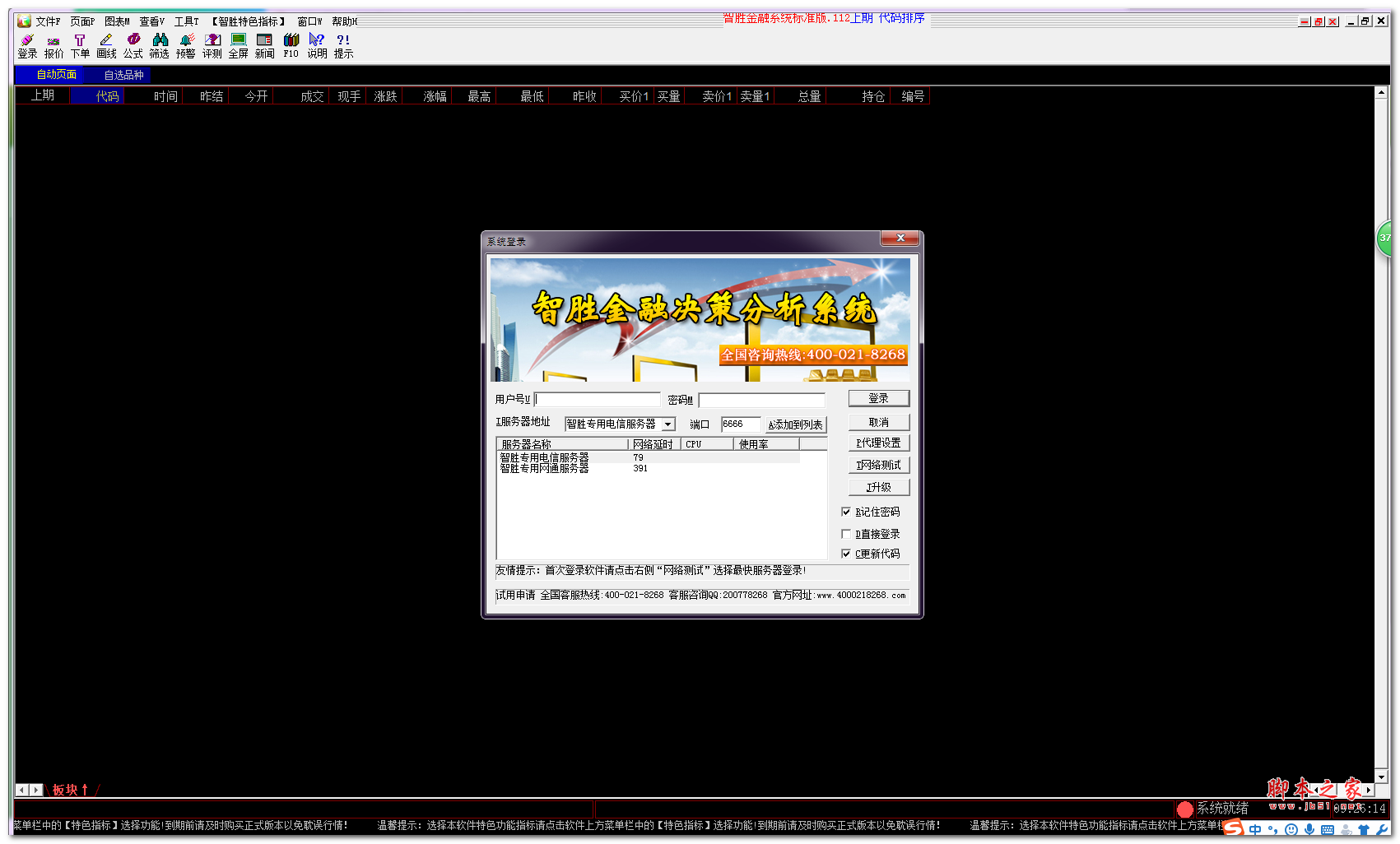Open the 下单 order entry tool
The width and height of the screenshot is (1400, 844).
(80, 45)
